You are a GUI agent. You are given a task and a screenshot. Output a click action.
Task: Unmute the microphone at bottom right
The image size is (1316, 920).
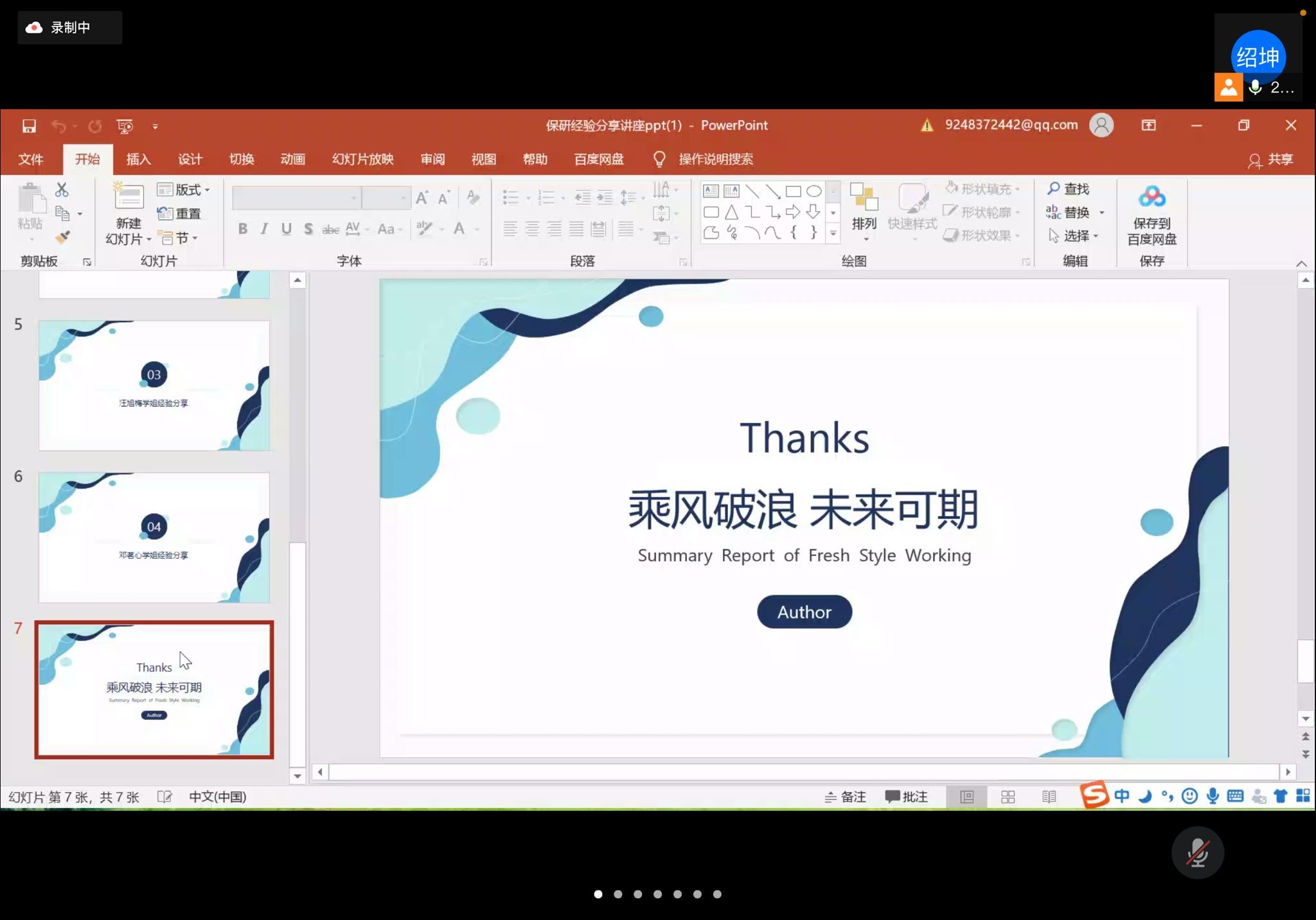(1197, 853)
